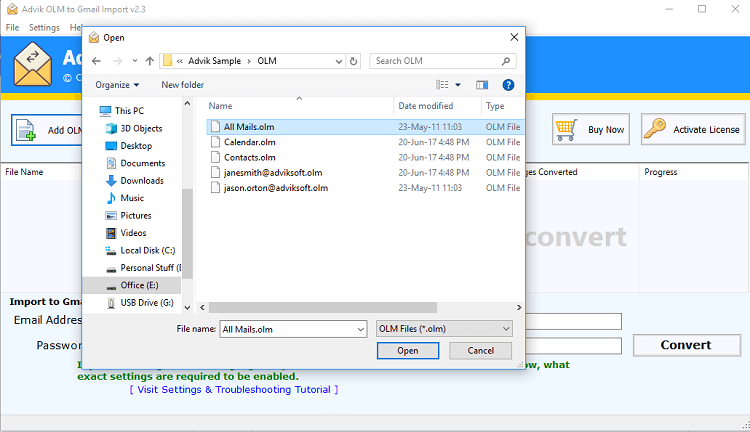Screen dimensions: 750x432
Task: Click the preview pane icon
Action: coord(482,85)
